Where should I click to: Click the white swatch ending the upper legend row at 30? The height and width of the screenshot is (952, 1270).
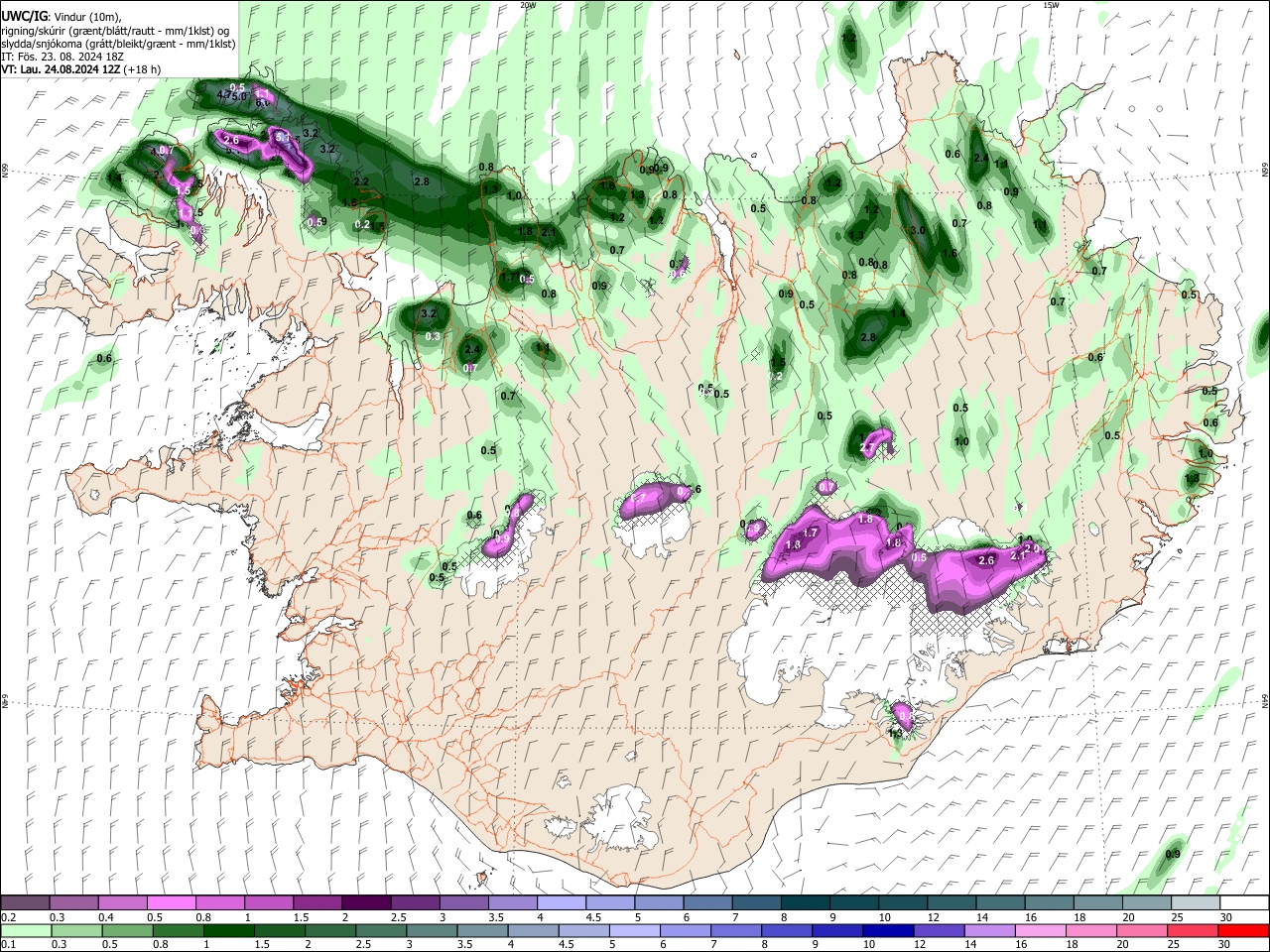[x=1244, y=902]
